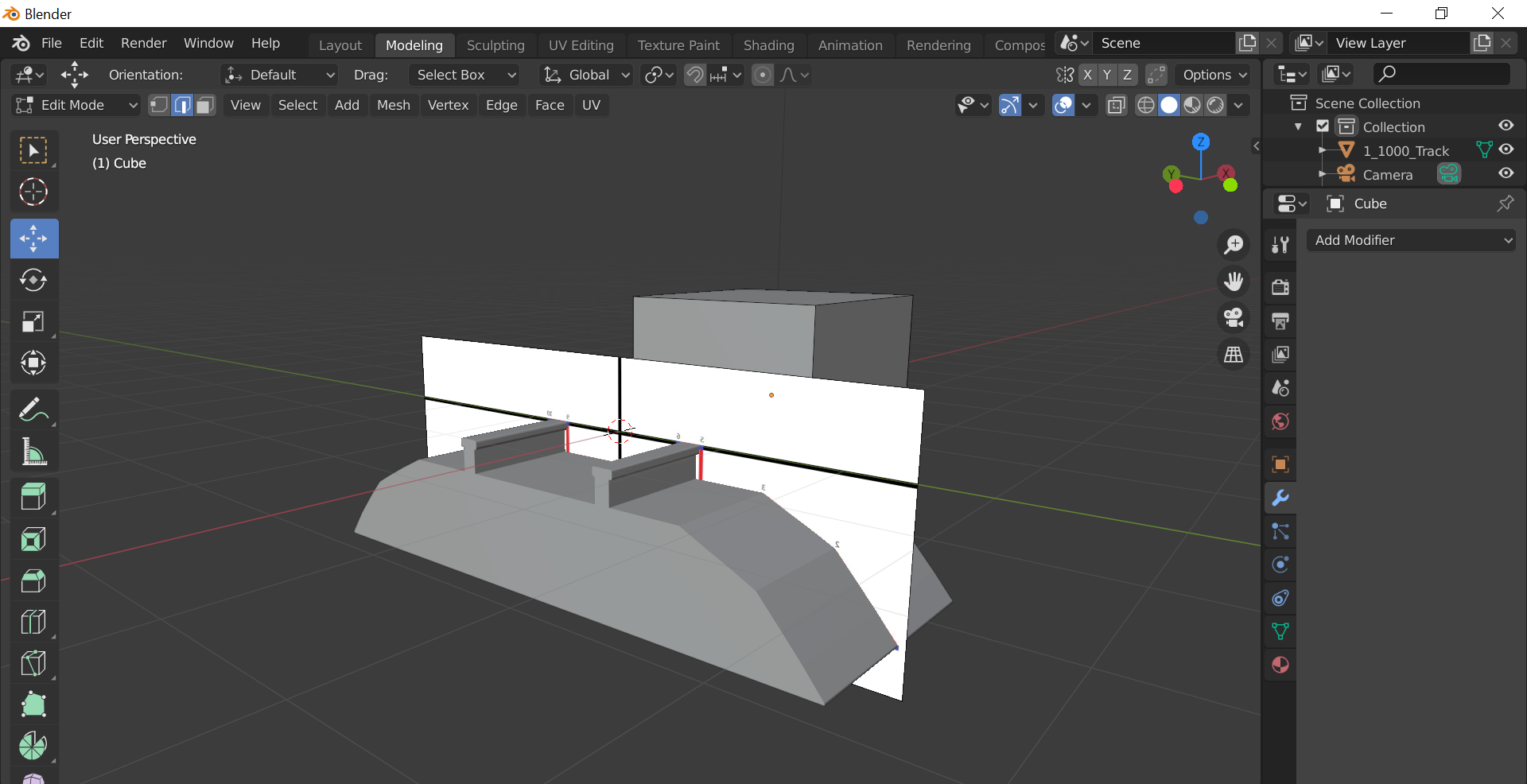
Task: Hide the 1_1000_Track object in outliner
Action: (x=1506, y=150)
